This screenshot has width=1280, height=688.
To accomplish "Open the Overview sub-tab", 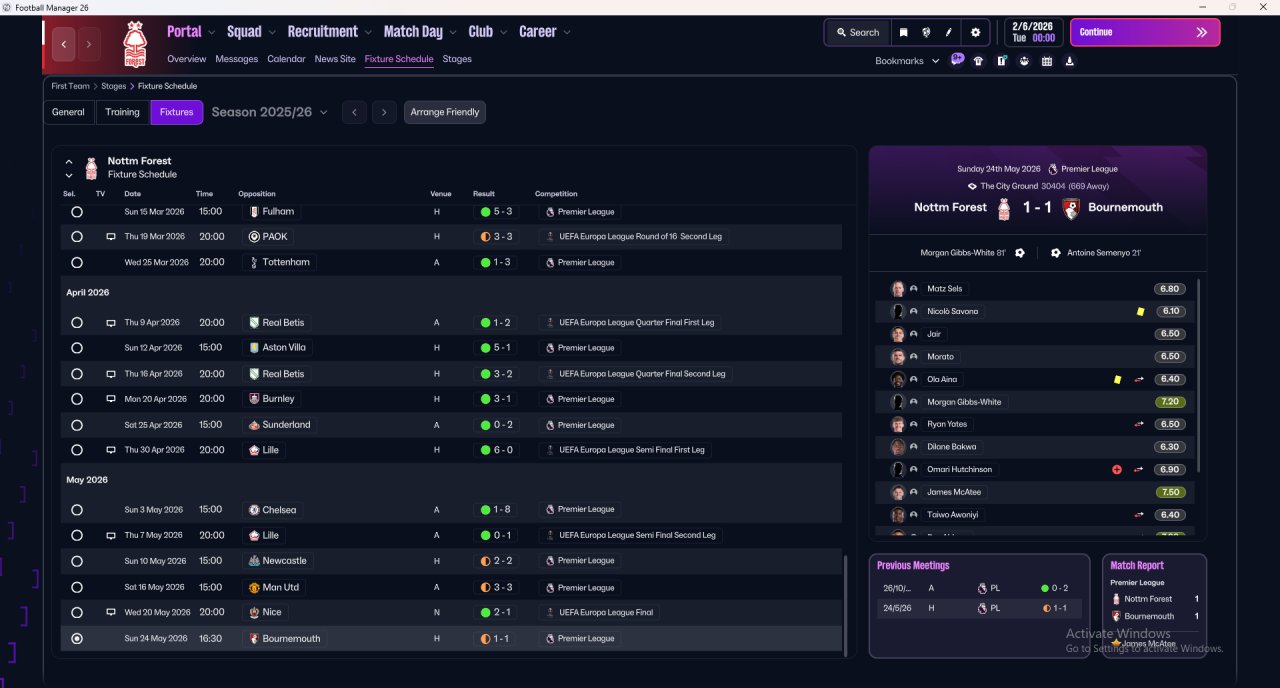I will point(187,59).
